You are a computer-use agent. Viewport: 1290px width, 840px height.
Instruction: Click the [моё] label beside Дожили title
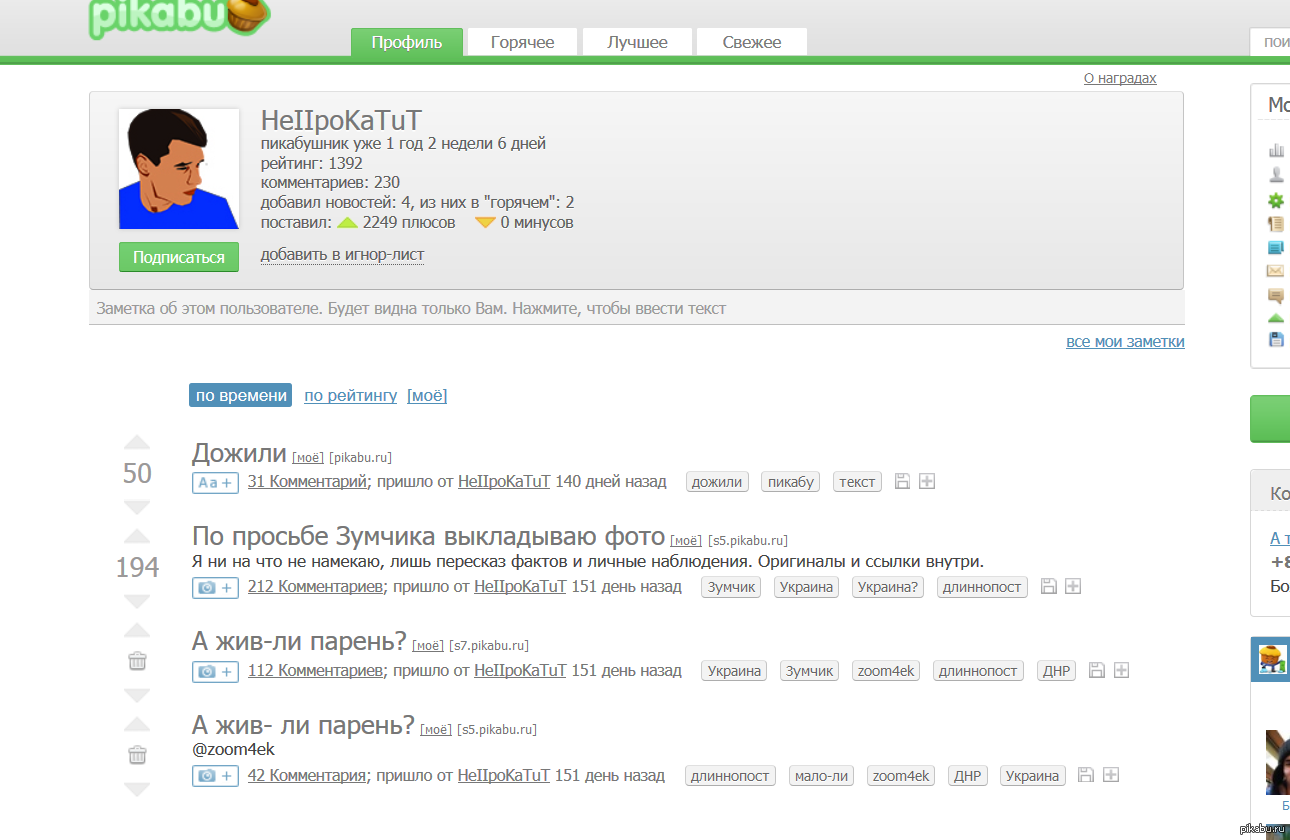point(308,457)
